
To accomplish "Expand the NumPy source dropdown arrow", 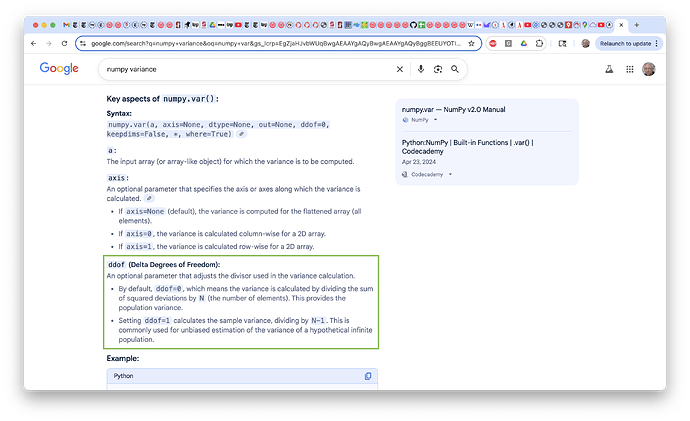I will pos(436,120).
